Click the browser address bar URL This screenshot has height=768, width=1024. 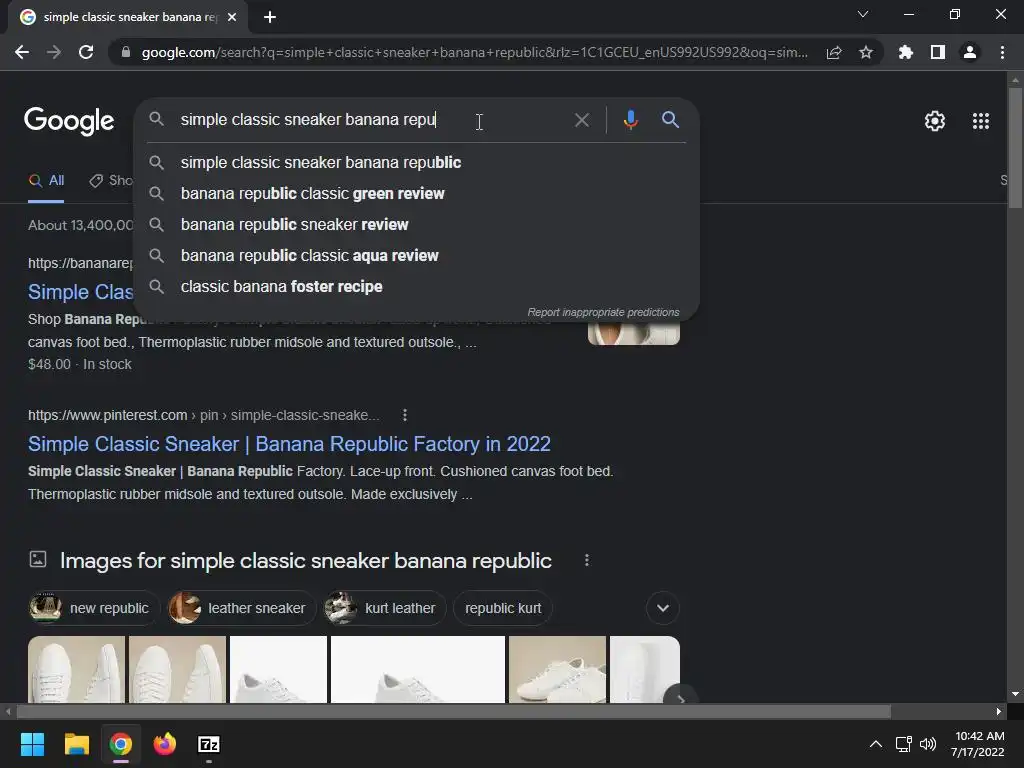tap(474, 52)
